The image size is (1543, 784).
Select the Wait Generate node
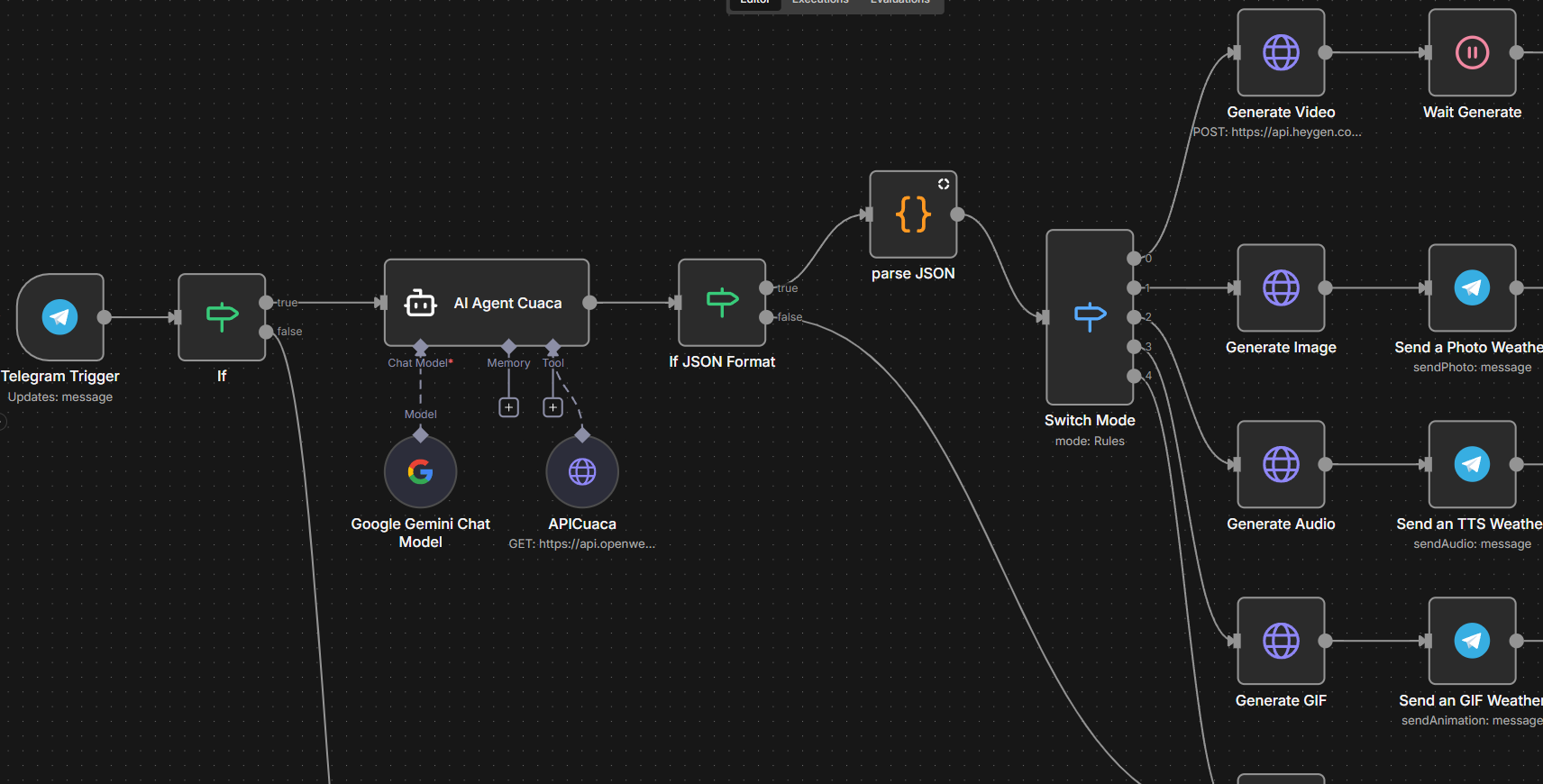click(x=1472, y=53)
